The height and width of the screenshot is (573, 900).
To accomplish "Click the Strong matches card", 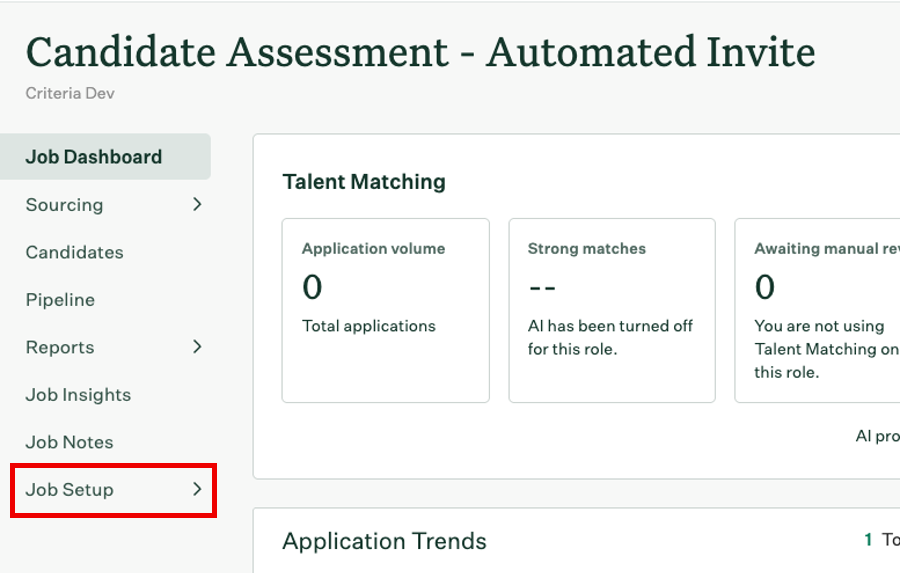I will click(611, 310).
